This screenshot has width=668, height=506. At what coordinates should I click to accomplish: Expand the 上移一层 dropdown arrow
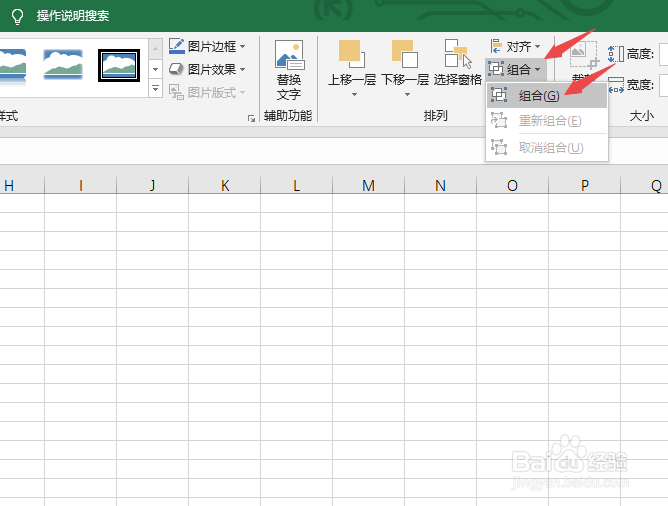click(x=354, y=95)
